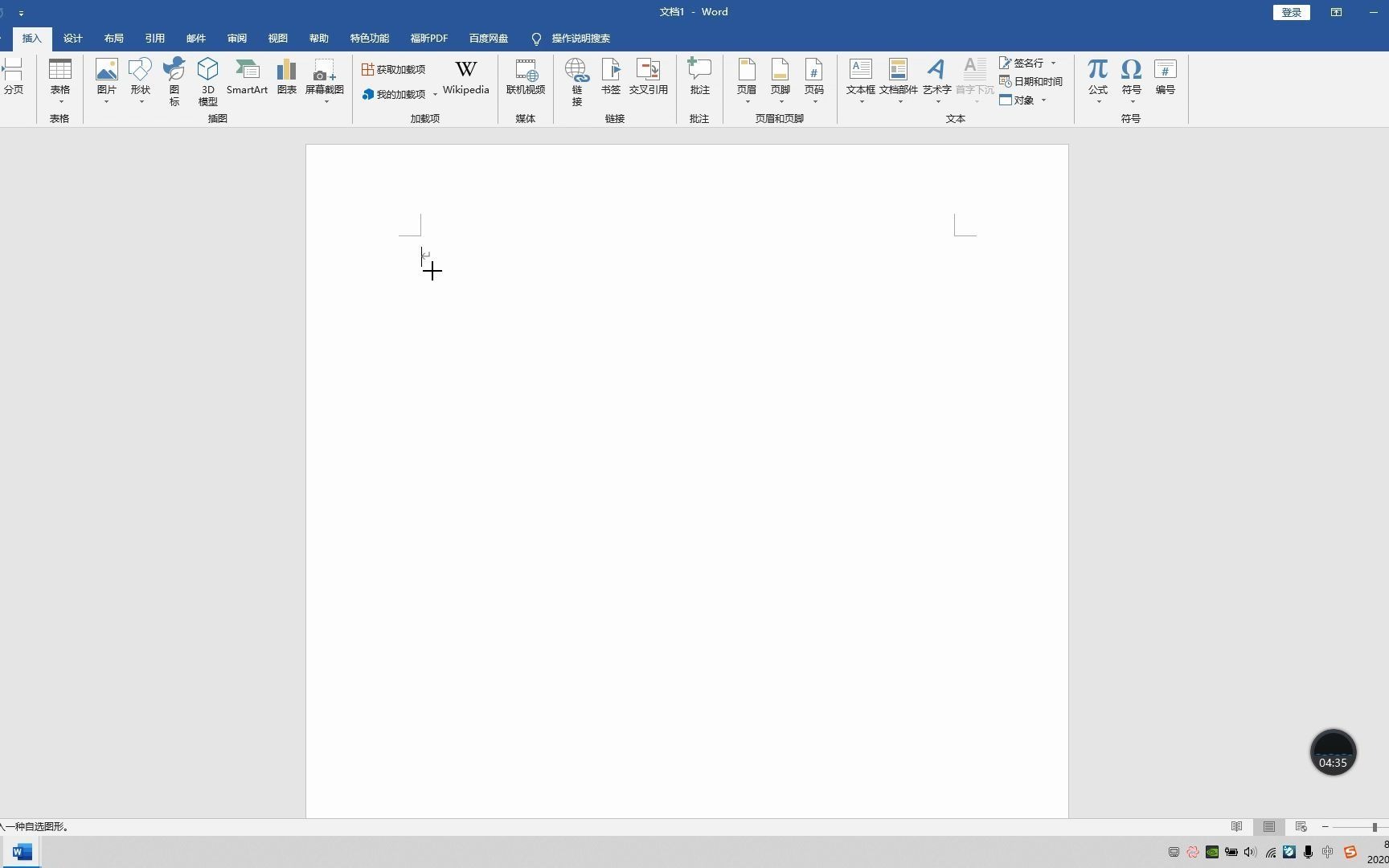Switch to the 邮件 tab
The height and width of the screenshot is (868, 1389).
196,39
